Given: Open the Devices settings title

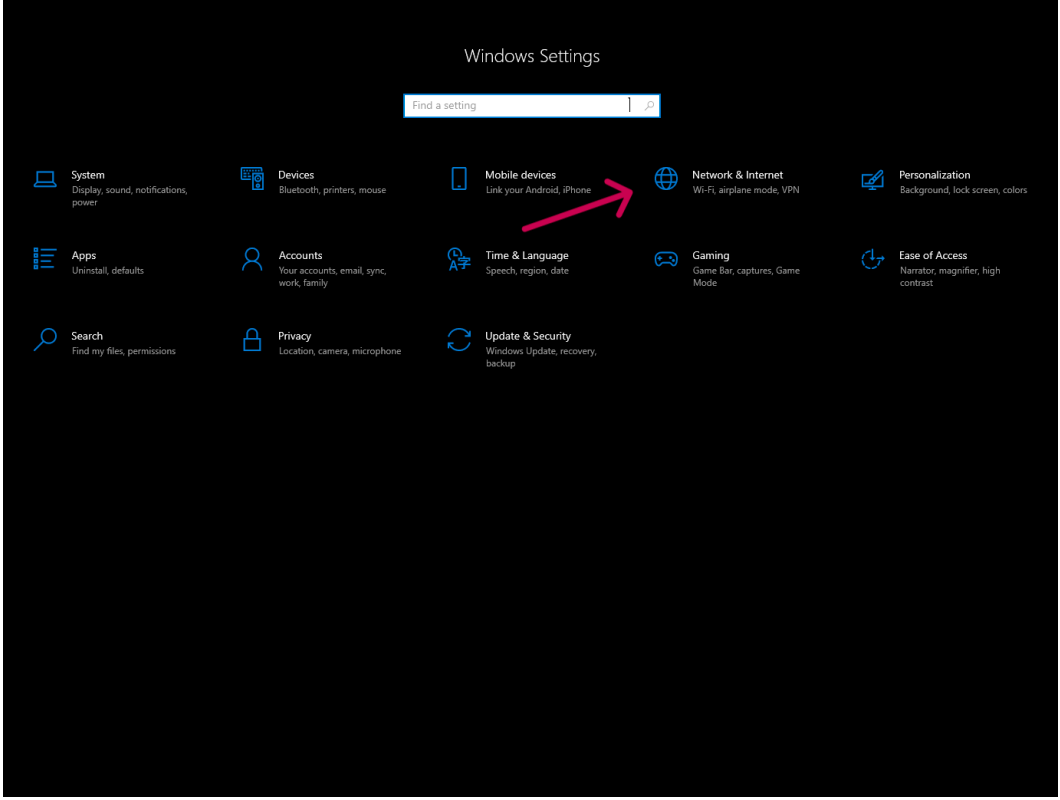Looking at the screenshot, I should tap(296, 175).
